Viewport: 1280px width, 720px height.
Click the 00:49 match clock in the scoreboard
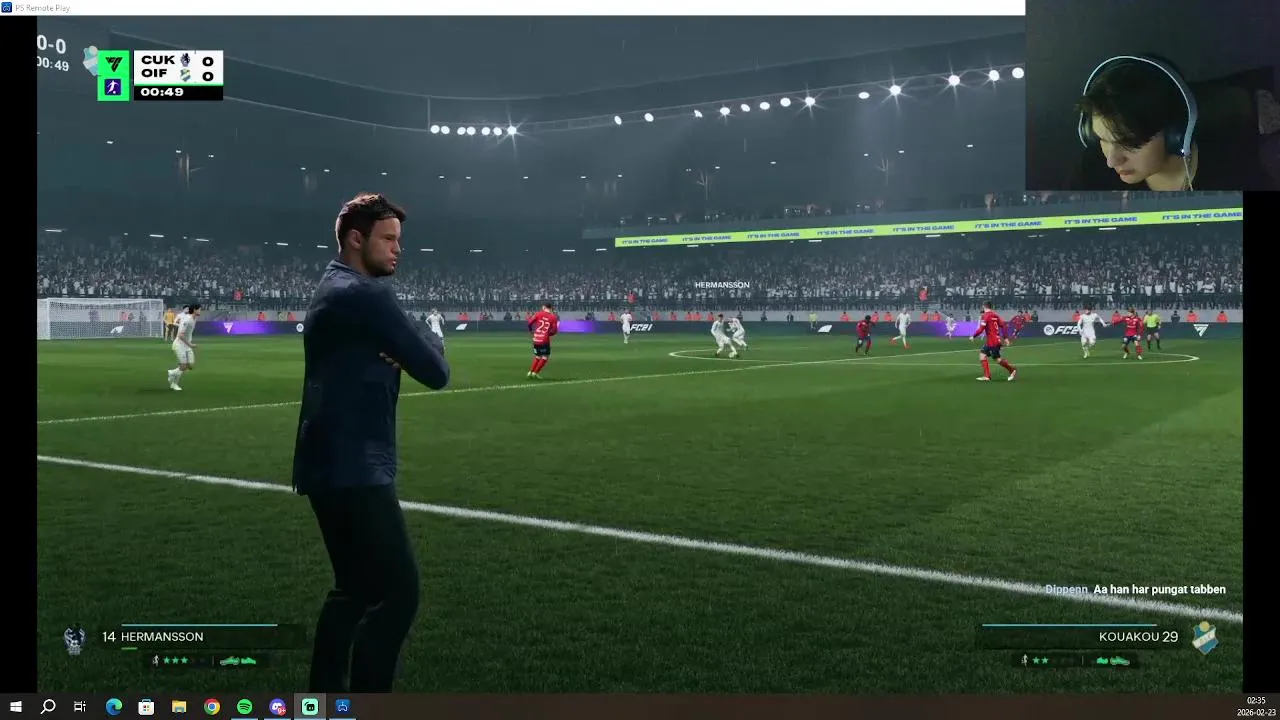(x=162, y=92)
